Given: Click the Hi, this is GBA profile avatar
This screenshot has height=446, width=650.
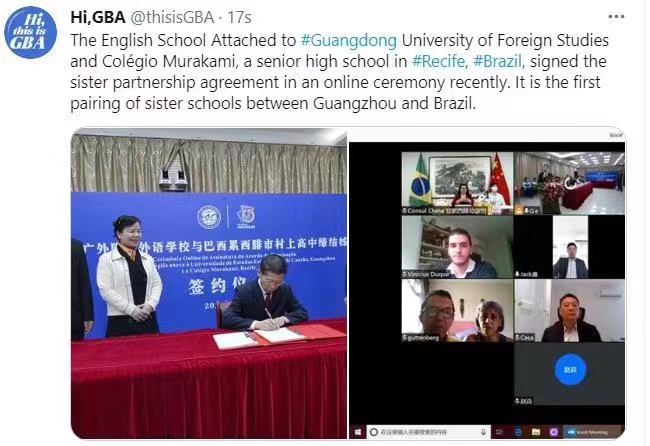Looking at the screenshot, I should 30,32.
